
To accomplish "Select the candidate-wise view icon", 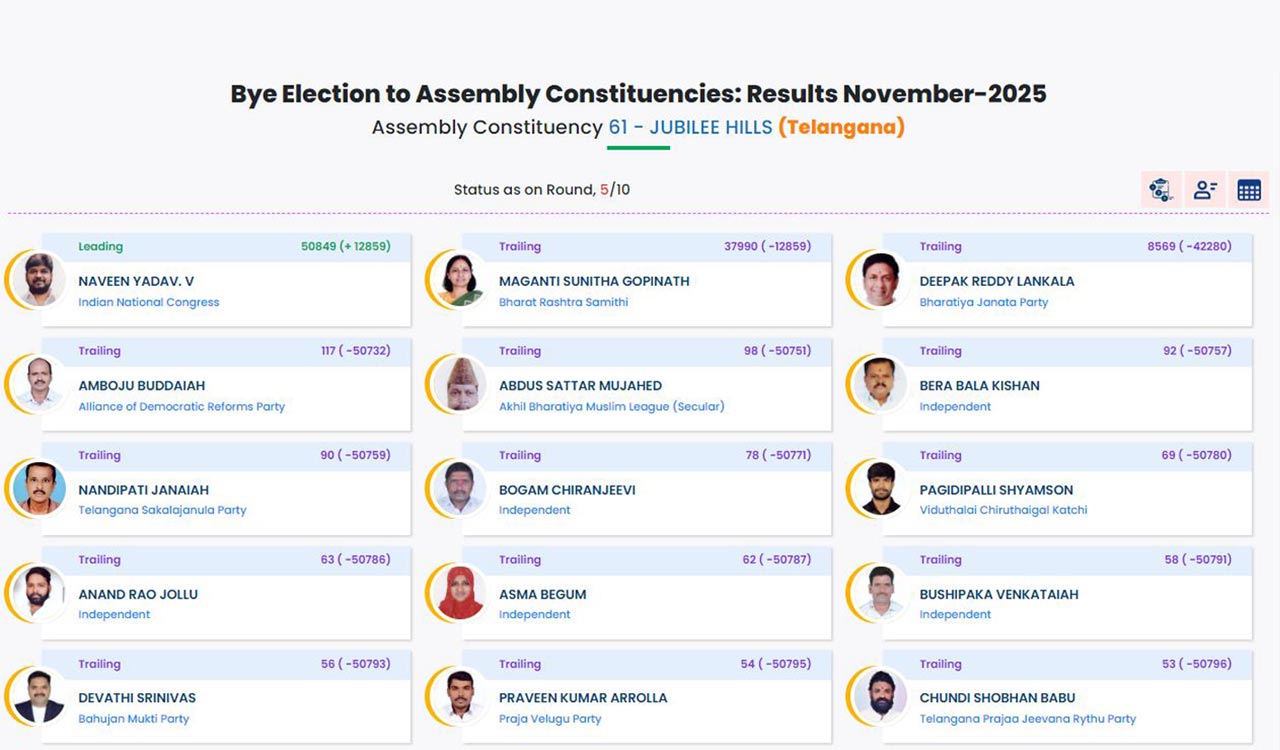I will pos(1205,189).
